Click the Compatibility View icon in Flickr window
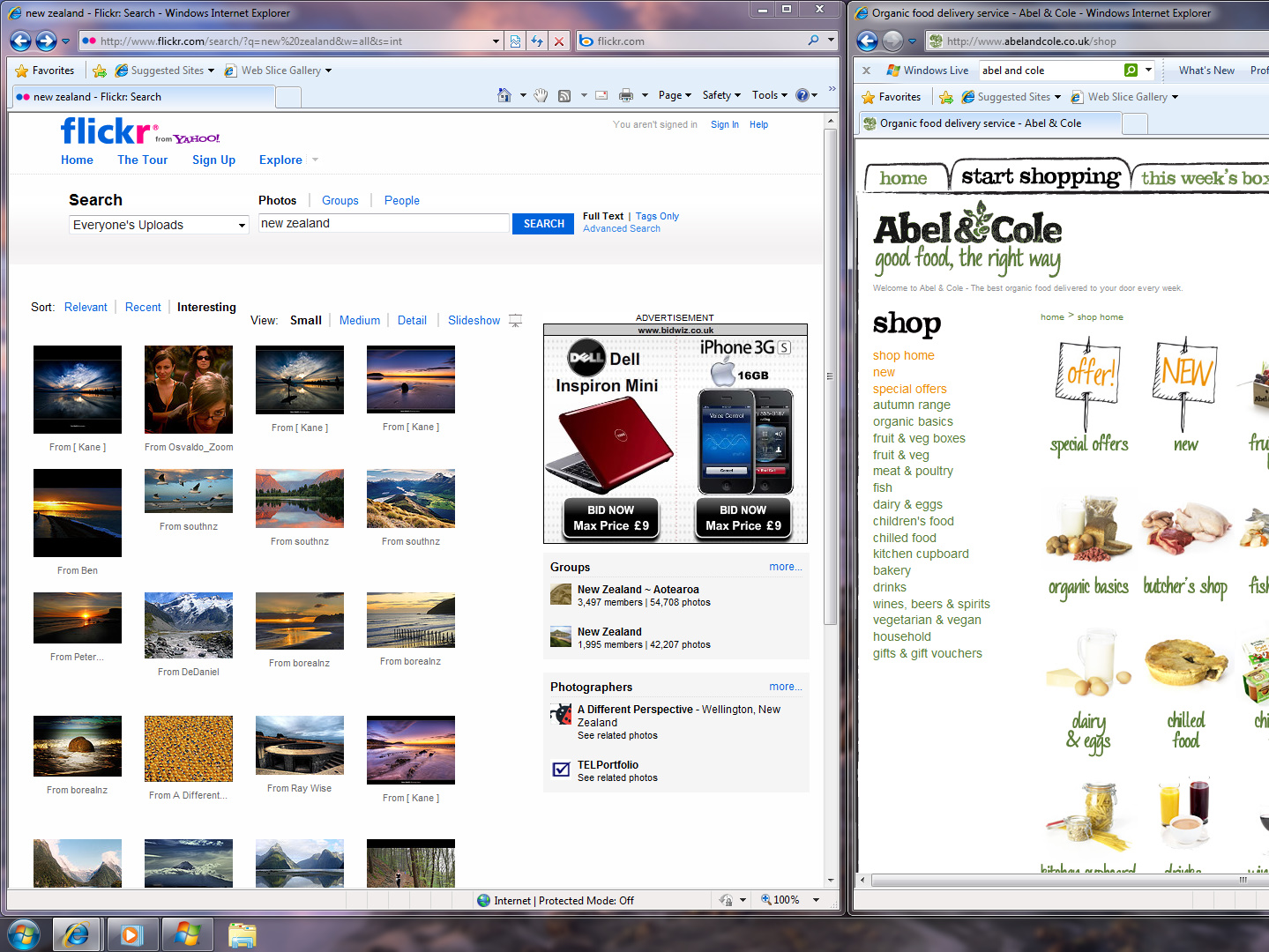This screenshot has height=952, width=1269. pos(516,41)
